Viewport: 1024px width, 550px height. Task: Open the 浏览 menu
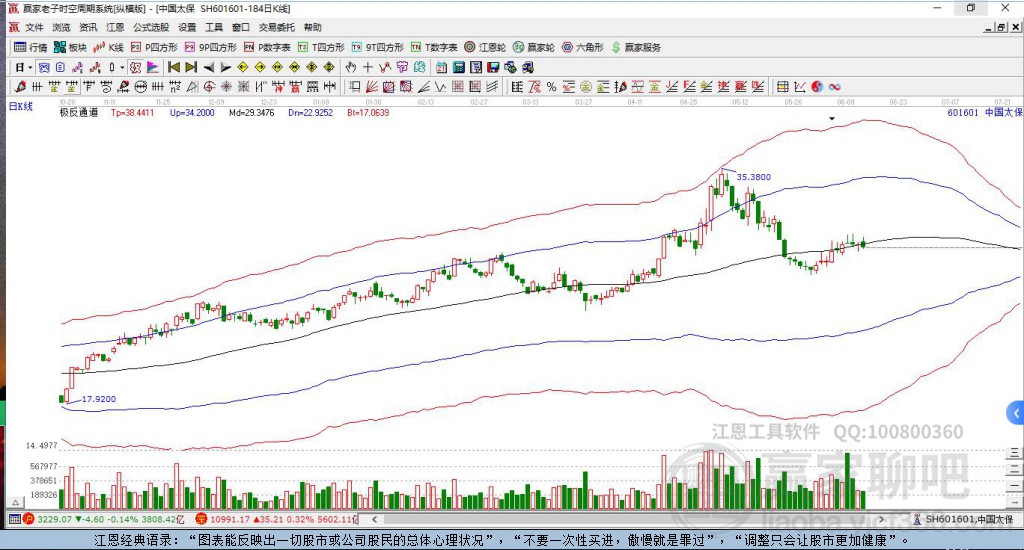click(61, 27)
